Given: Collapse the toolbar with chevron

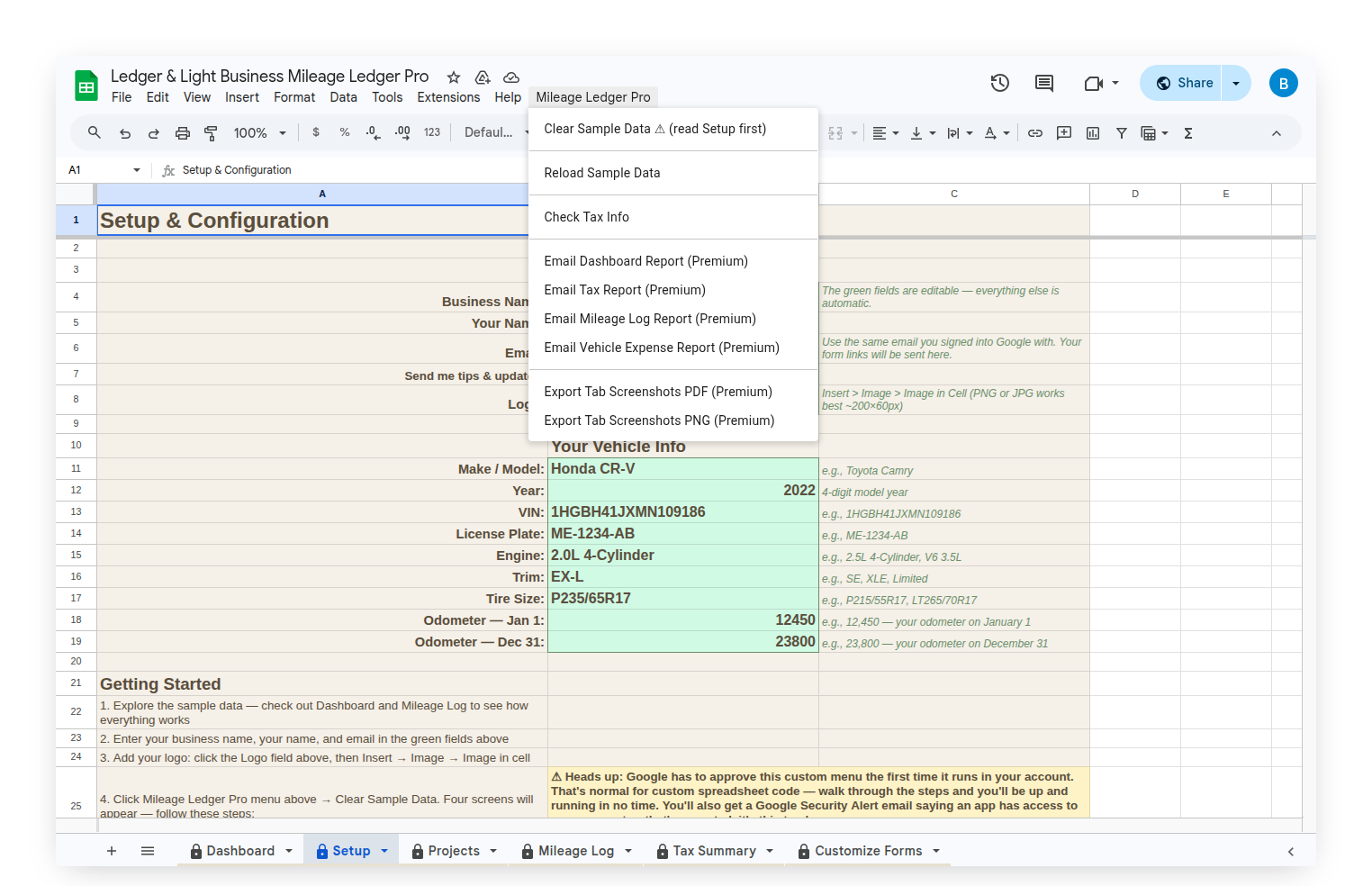Looking at the screenshot, I should click(1277, 133).
